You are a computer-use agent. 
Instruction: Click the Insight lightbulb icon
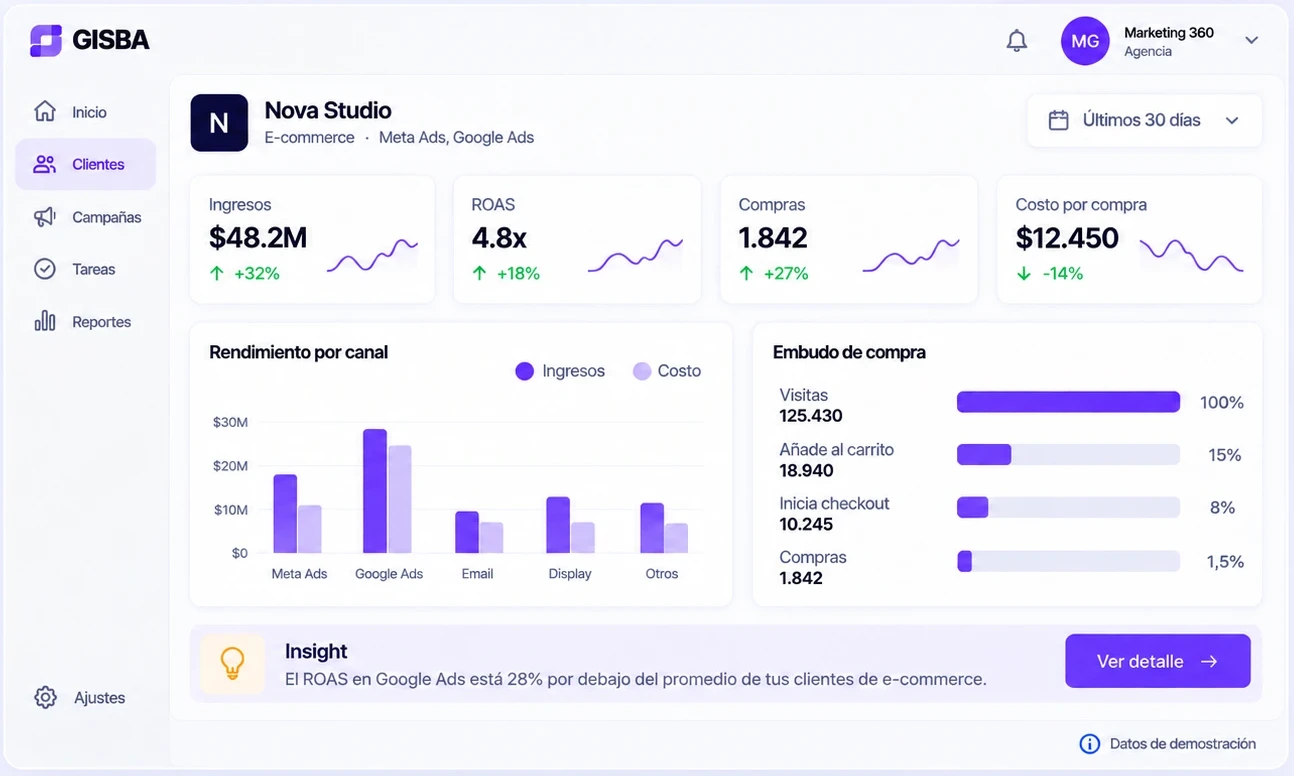[232, 663]
